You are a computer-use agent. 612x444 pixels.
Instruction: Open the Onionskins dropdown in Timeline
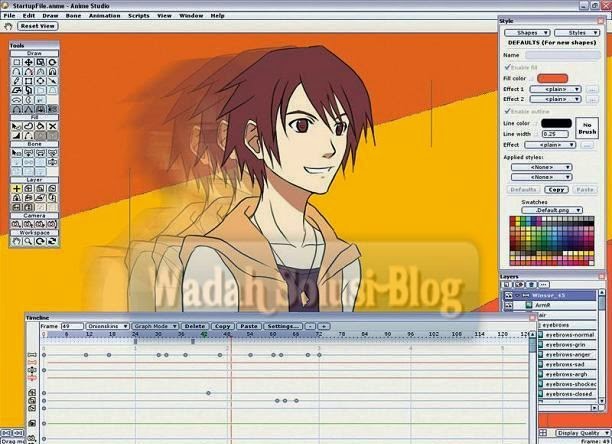coord(107,326)
